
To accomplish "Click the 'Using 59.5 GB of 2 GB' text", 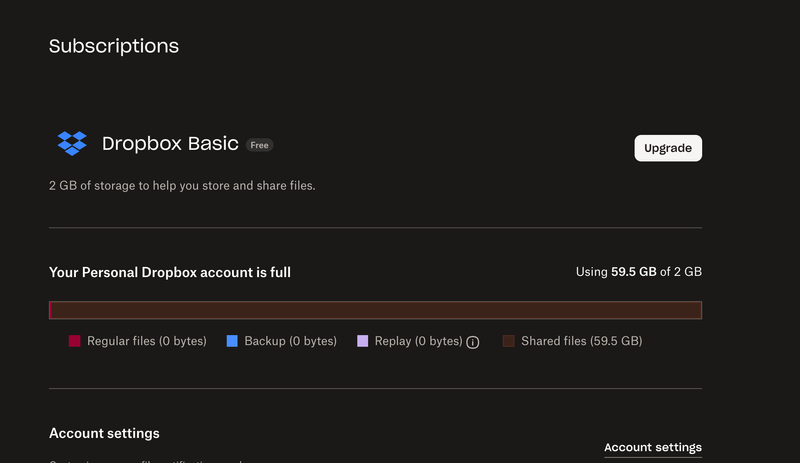I will (x=638, y=272).
